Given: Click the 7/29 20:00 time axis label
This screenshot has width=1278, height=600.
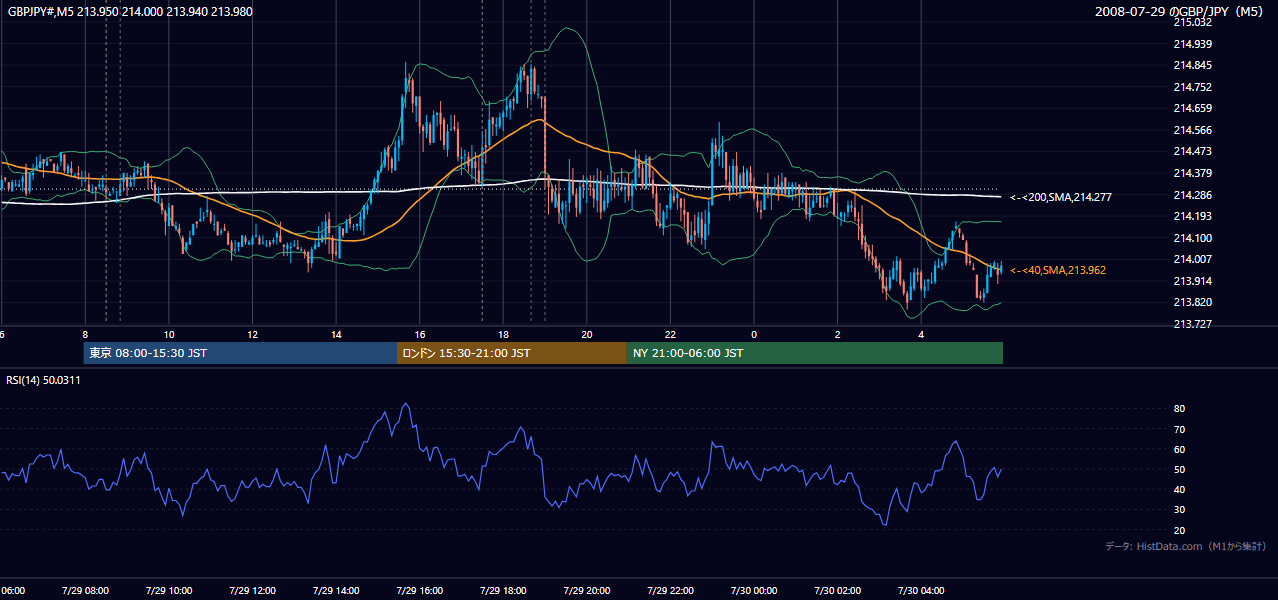Looking at the screenshot, I should (586, 590).
